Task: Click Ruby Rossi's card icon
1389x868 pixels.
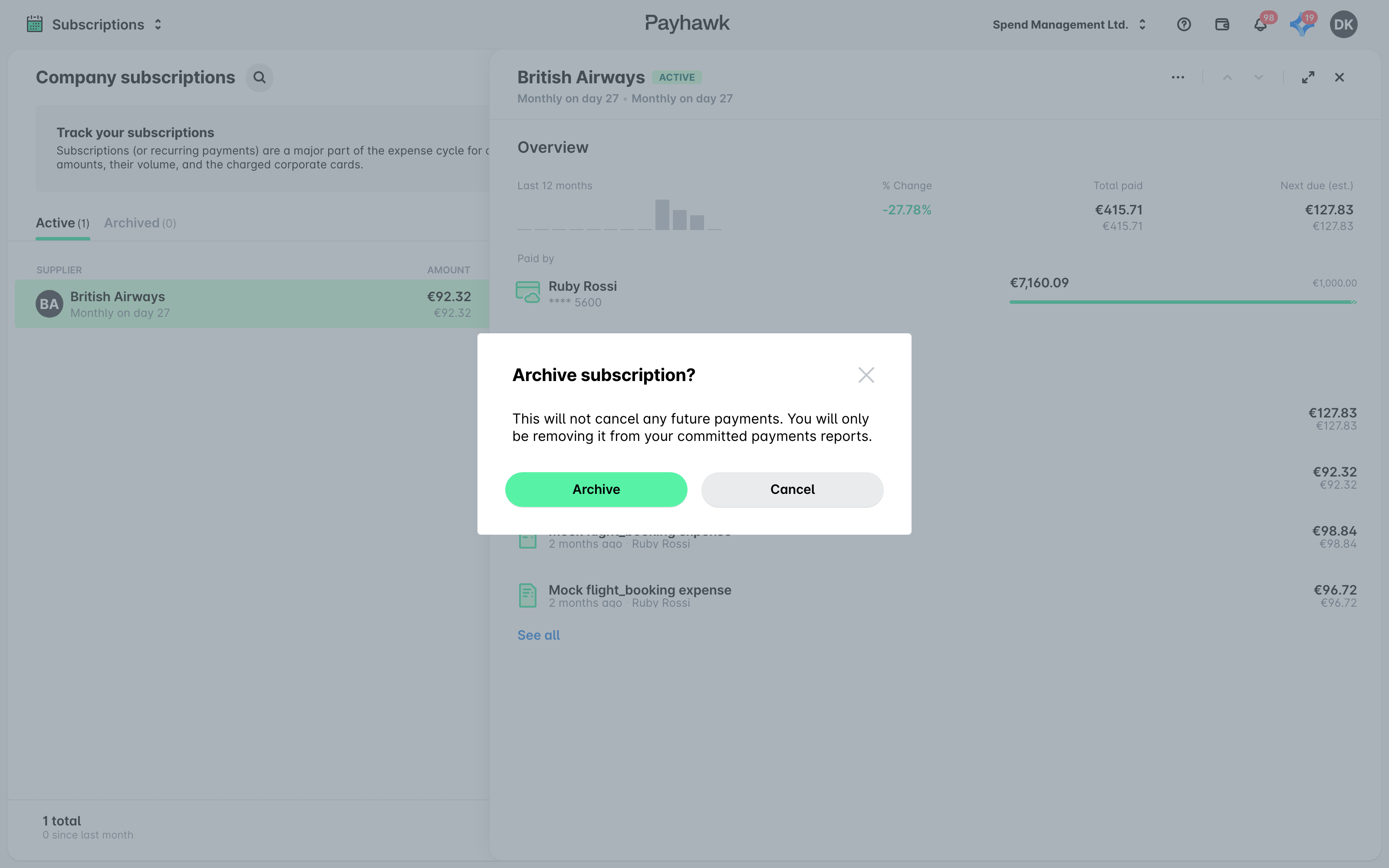Action: pyautogui.click(x=527, y=292)
